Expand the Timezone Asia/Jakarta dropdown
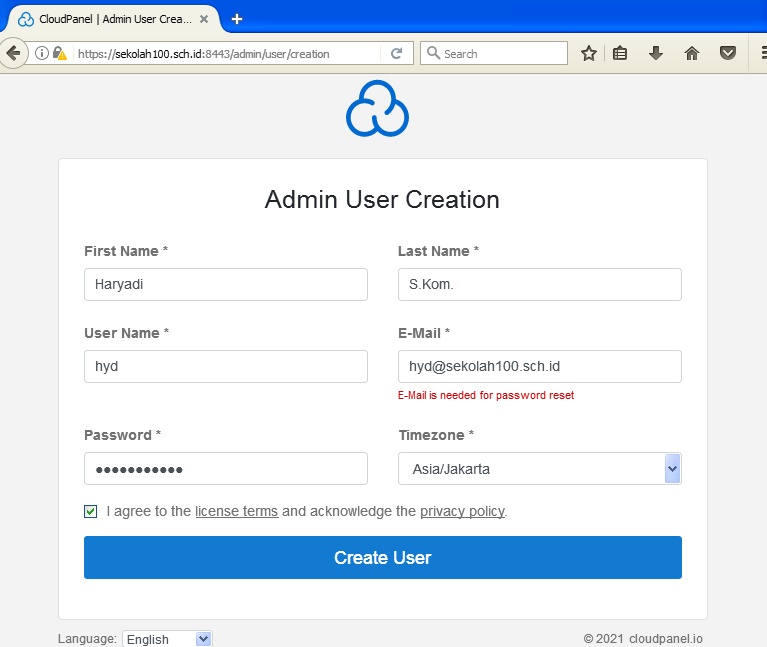This screenshot has width=767, height=647. 672,468
